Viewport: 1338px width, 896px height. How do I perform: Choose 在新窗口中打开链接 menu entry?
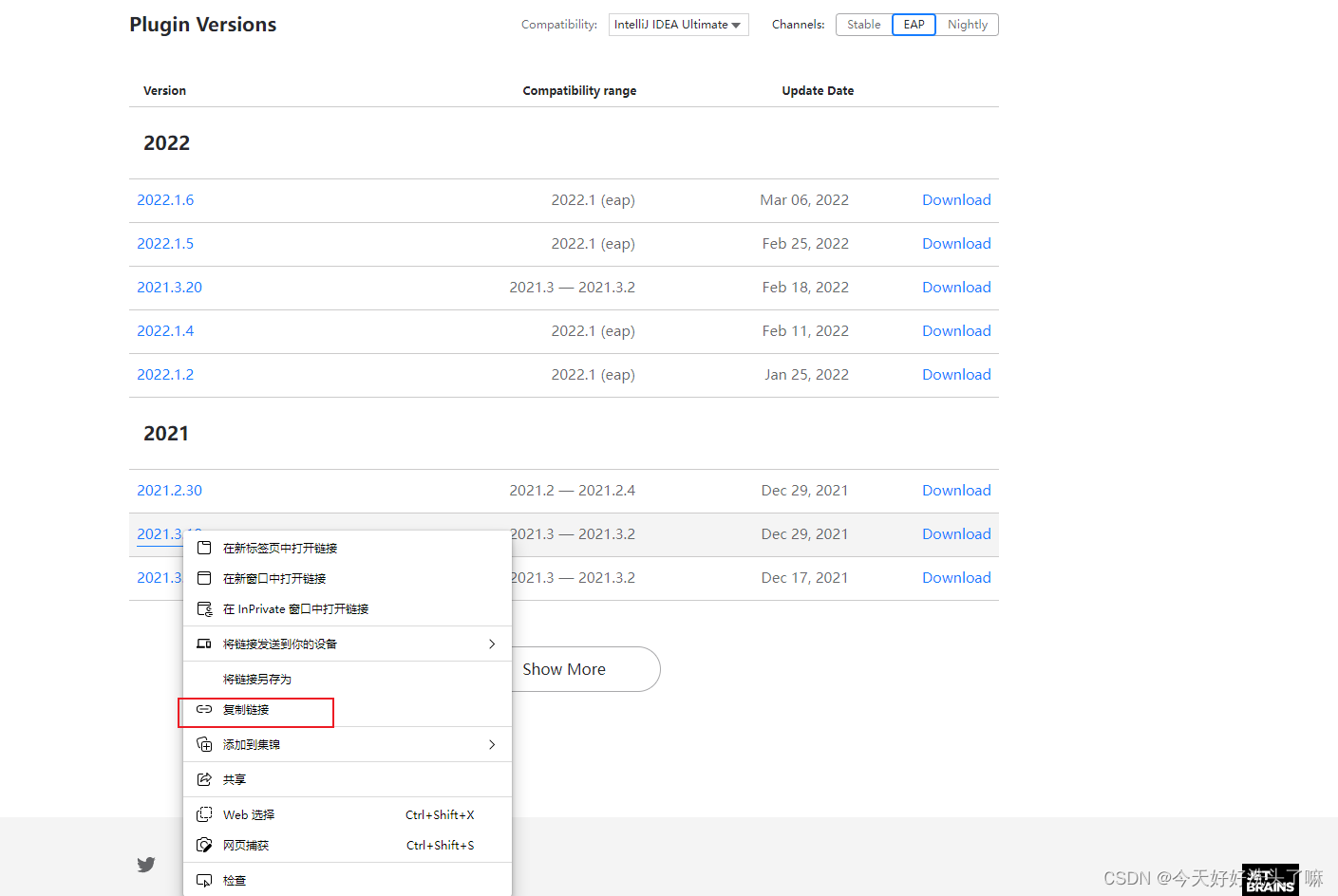tap(348, 578)
